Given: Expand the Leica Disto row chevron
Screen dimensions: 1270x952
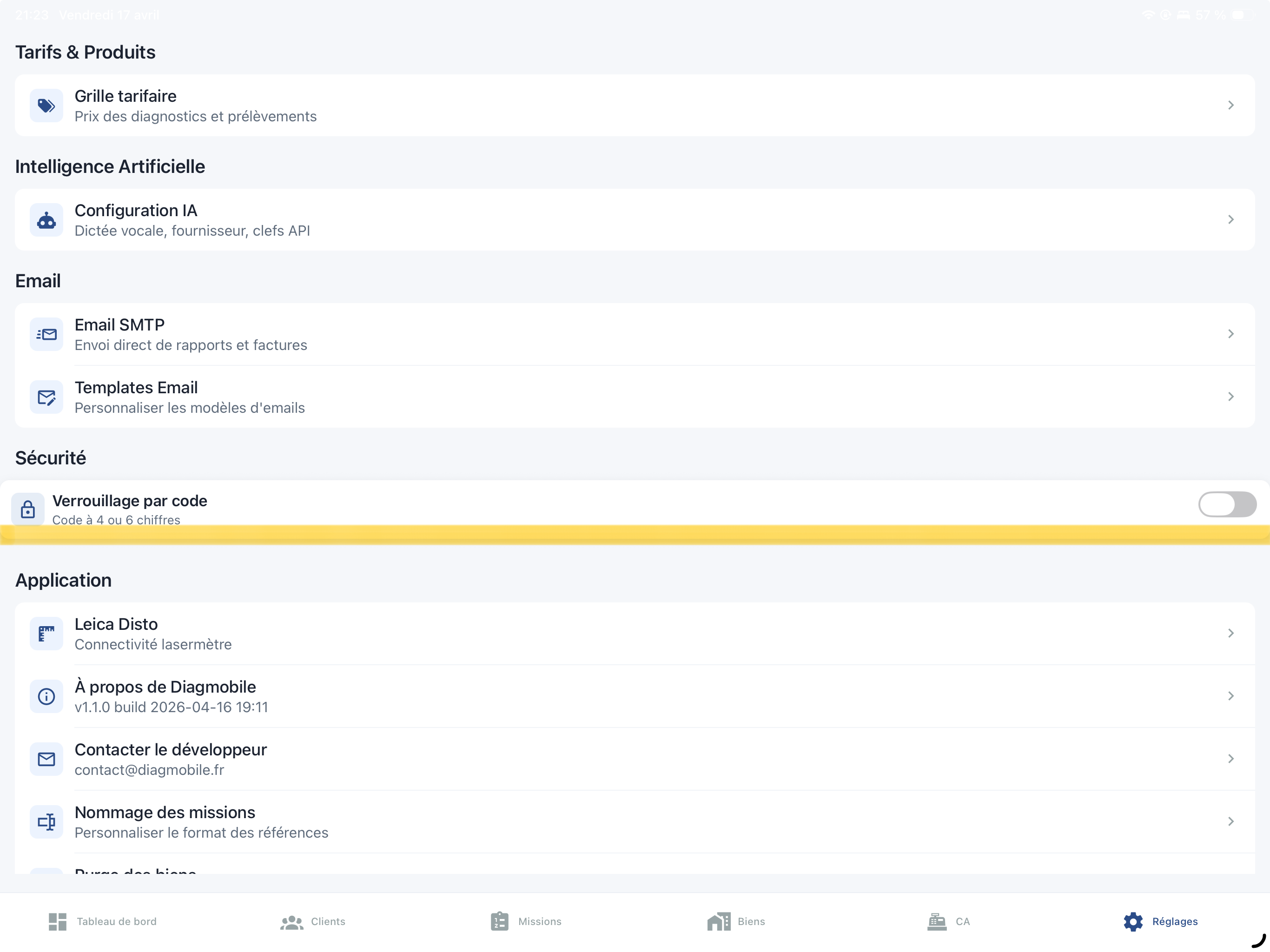Looking at the screenshot, I should 1231,633.
